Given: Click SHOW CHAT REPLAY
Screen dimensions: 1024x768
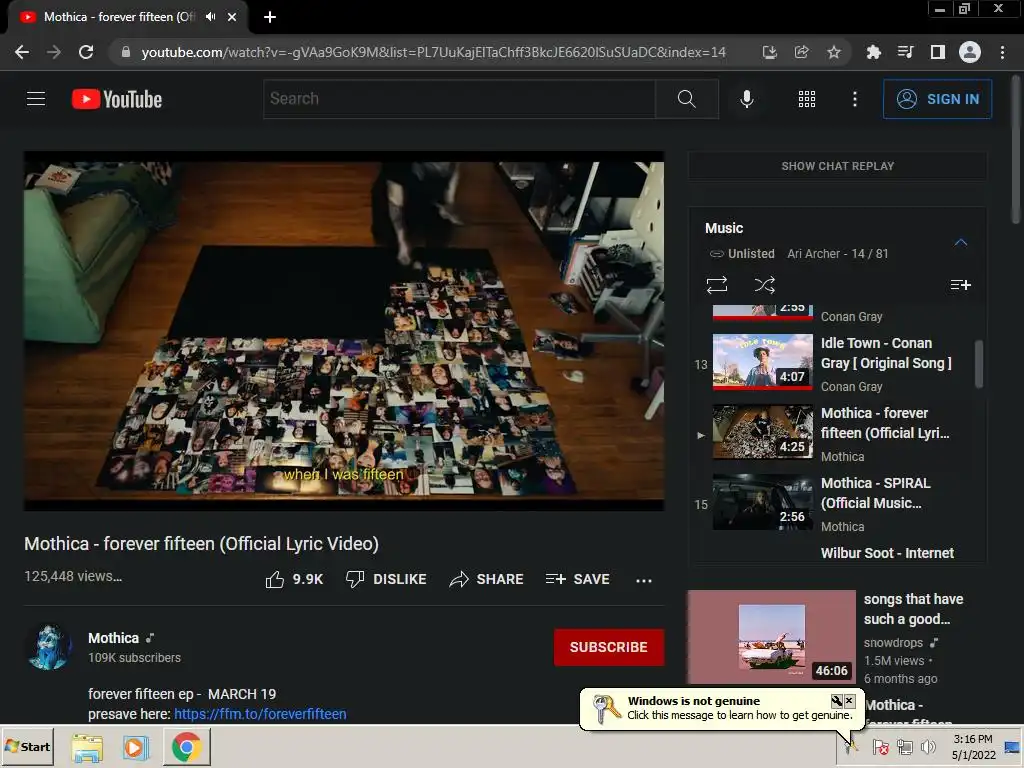Looking at the screenshot, I should click(x=837, y=166).
